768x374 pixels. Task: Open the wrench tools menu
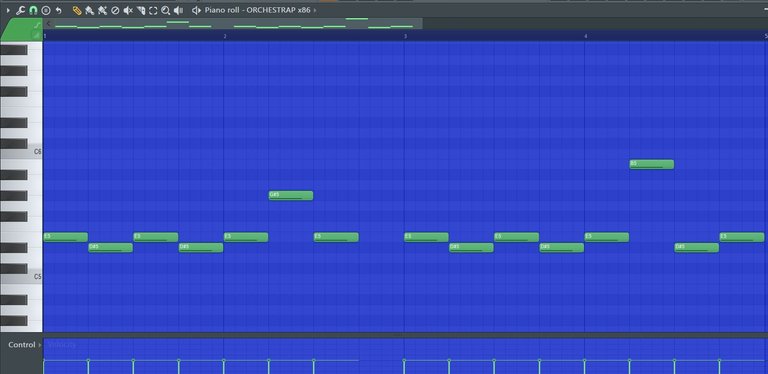(20, 10)
